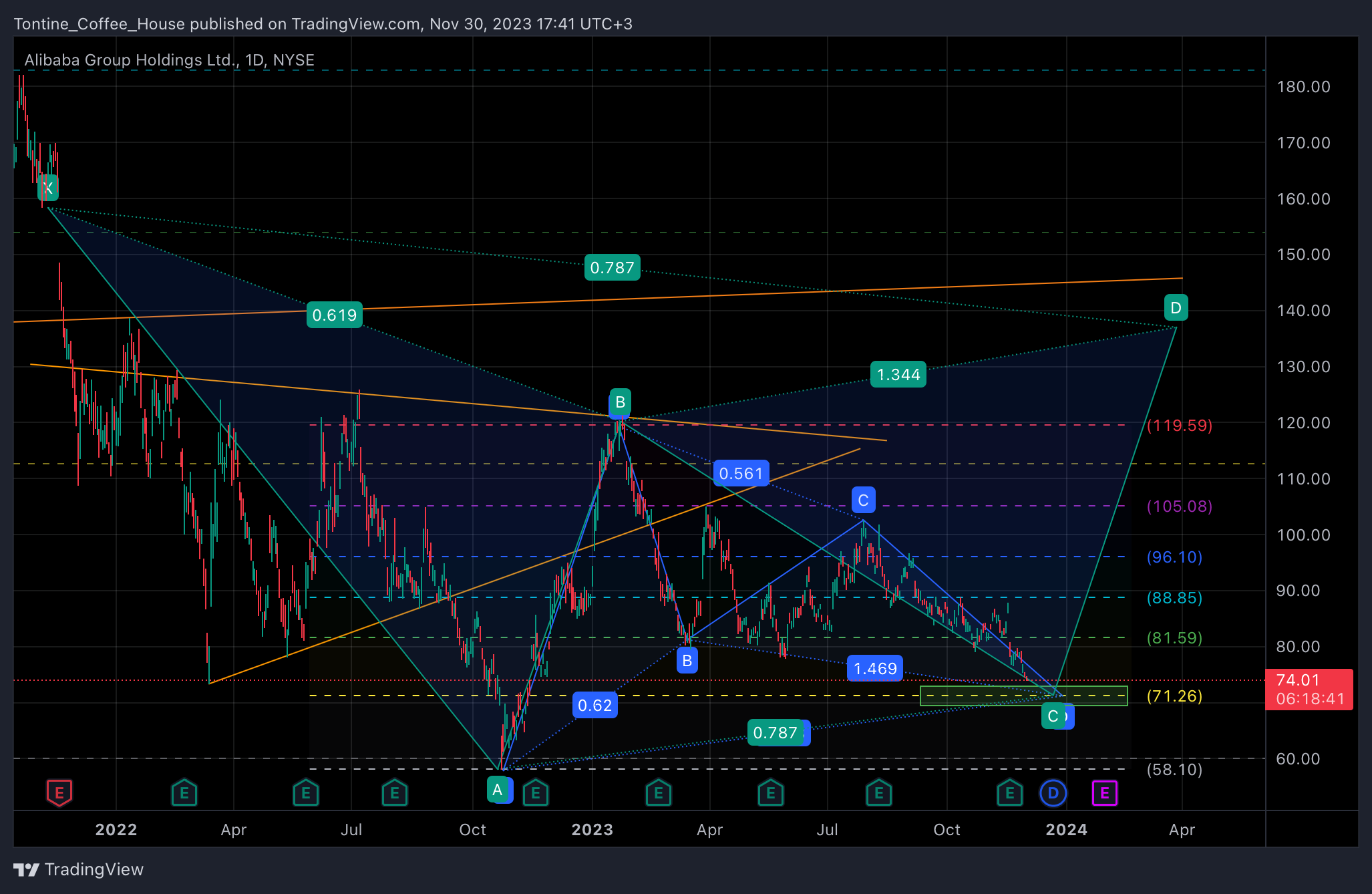
Task: Click the 100.00 price axis label
Action: point(1303,535)
